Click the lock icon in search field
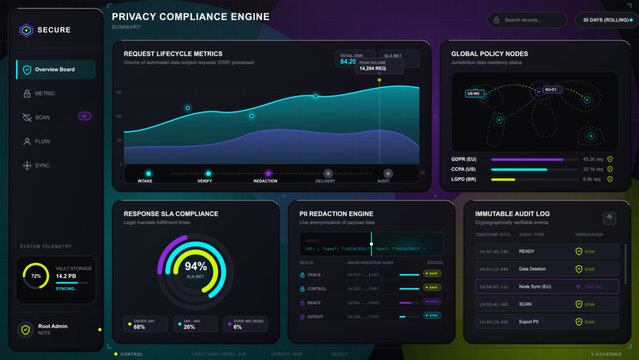 point(496,20)
